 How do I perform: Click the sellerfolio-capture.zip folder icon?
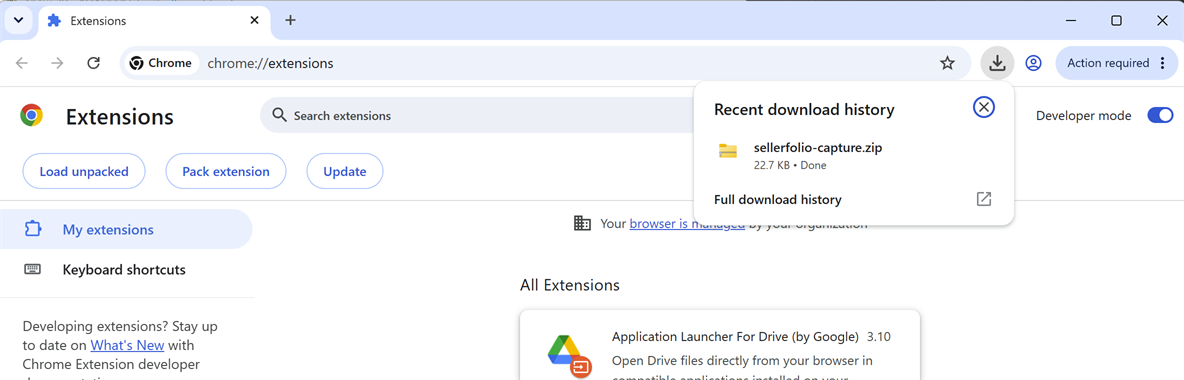click(728, 150)
